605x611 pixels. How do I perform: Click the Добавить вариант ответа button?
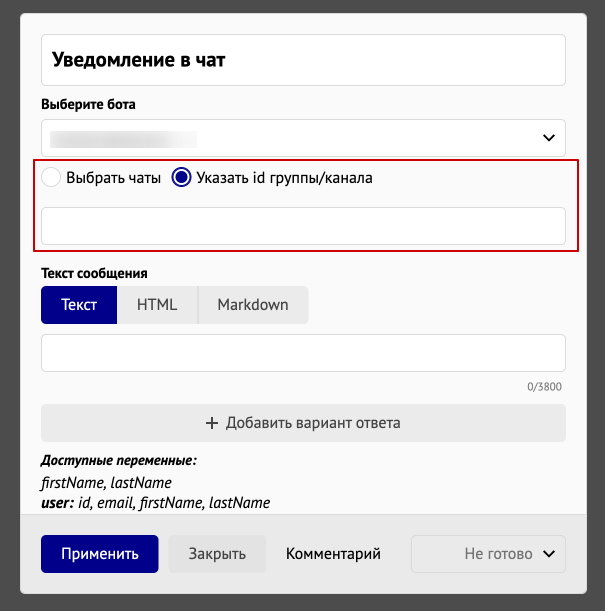point(303,423)
